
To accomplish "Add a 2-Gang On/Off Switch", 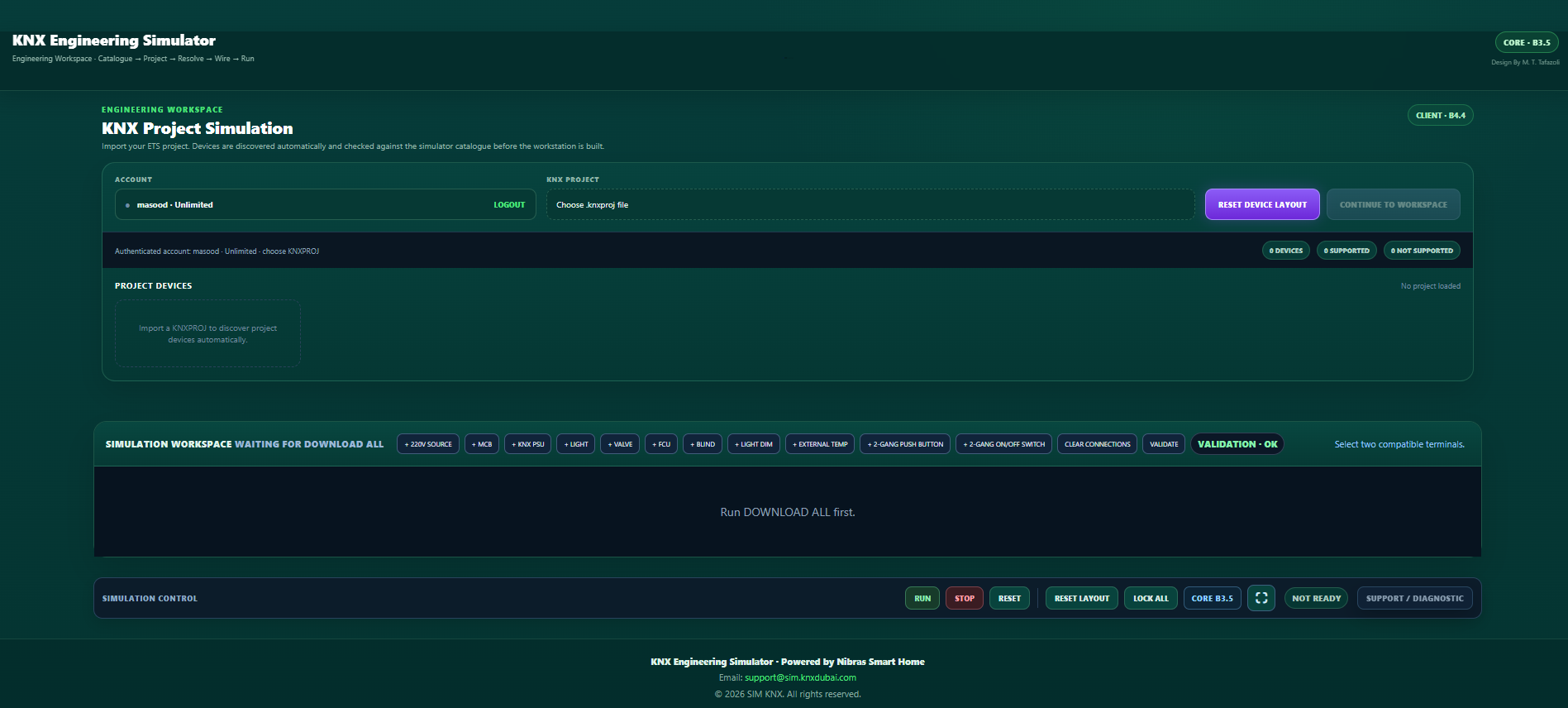I will [x=1004, y=444].
